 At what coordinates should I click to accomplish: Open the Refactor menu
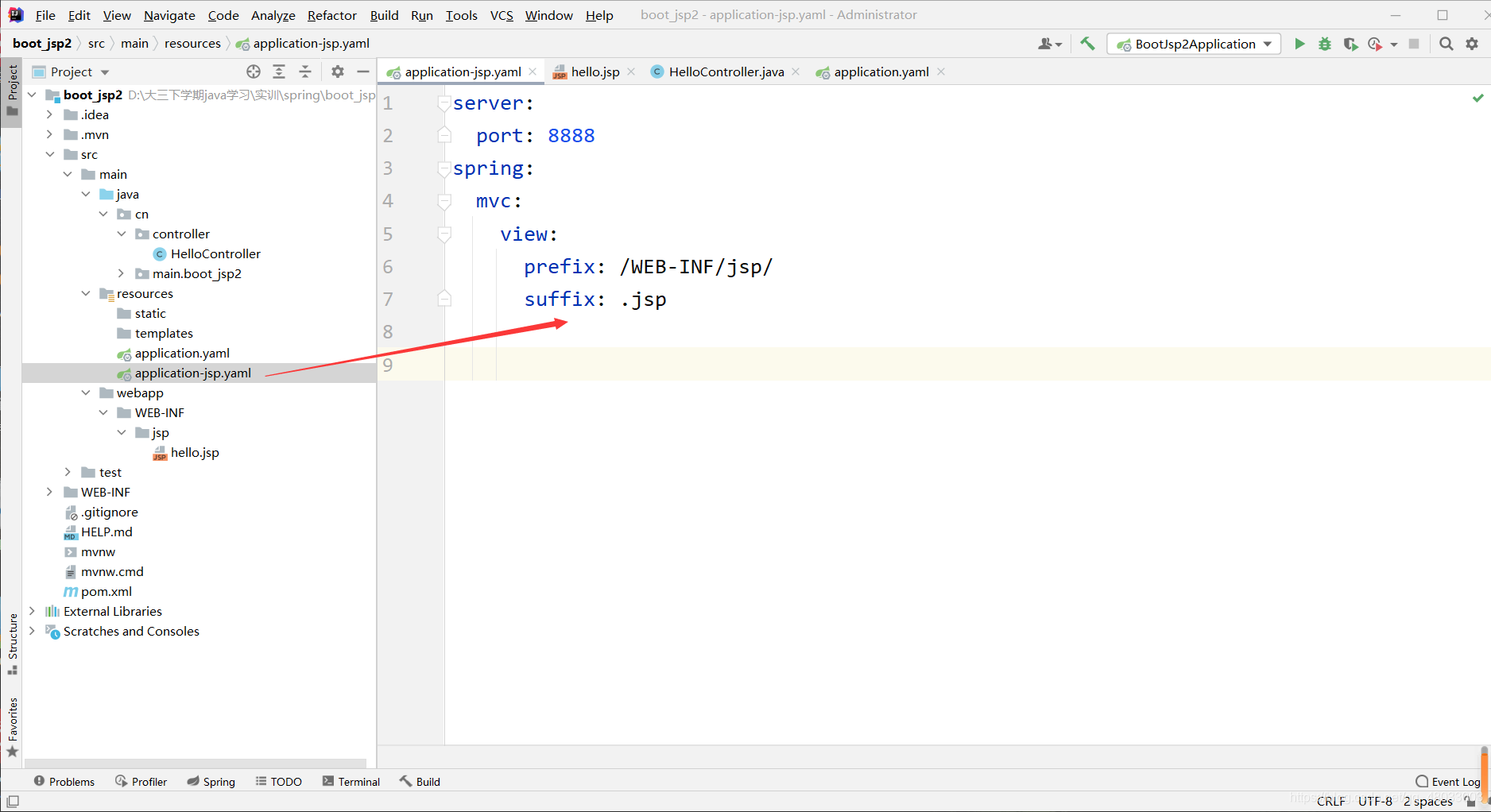pos(332,15)
